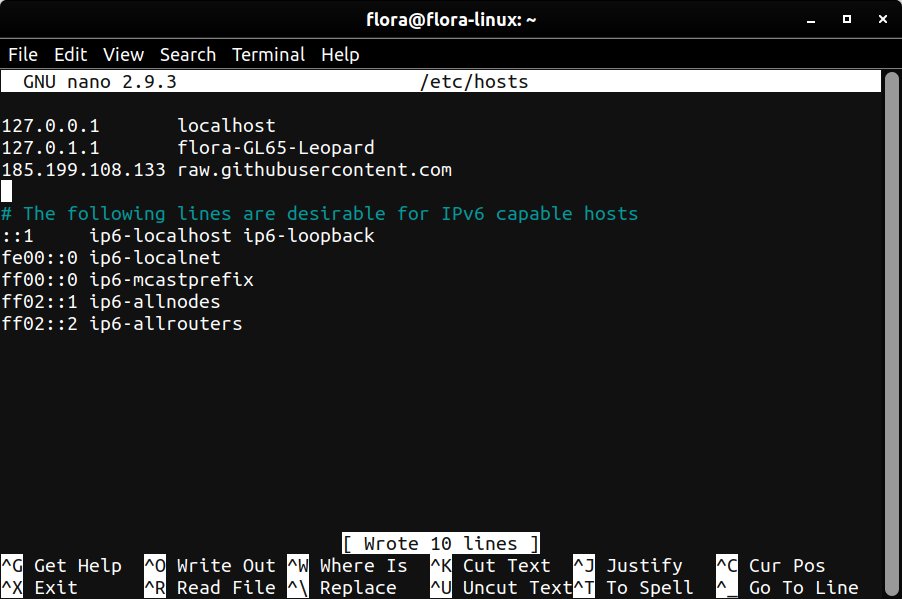Image resolution: width=902 pixels, height=599 pixels.
Task: Click the Wrote 10 lines status message
Action: coord(440,543)
